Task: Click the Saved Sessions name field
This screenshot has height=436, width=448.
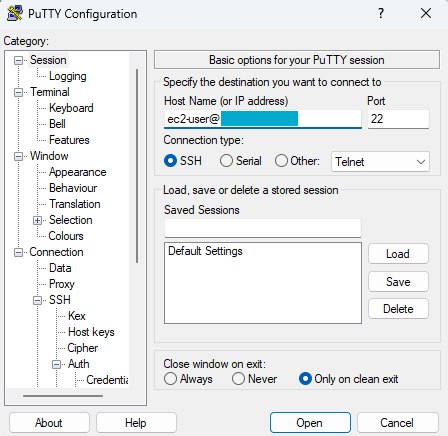Action: click(263, 228)
